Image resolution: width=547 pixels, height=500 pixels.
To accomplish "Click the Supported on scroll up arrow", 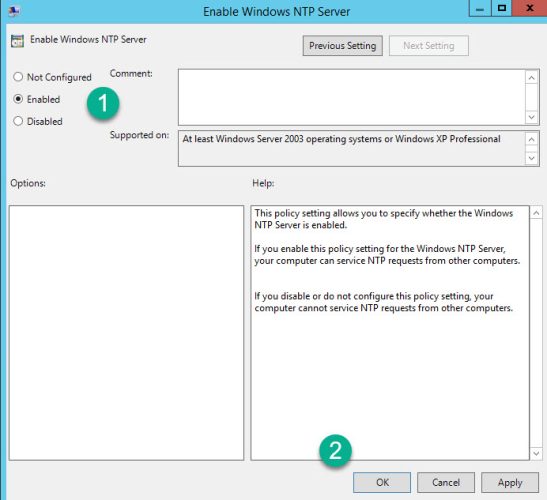I will [x=531, y=140].
